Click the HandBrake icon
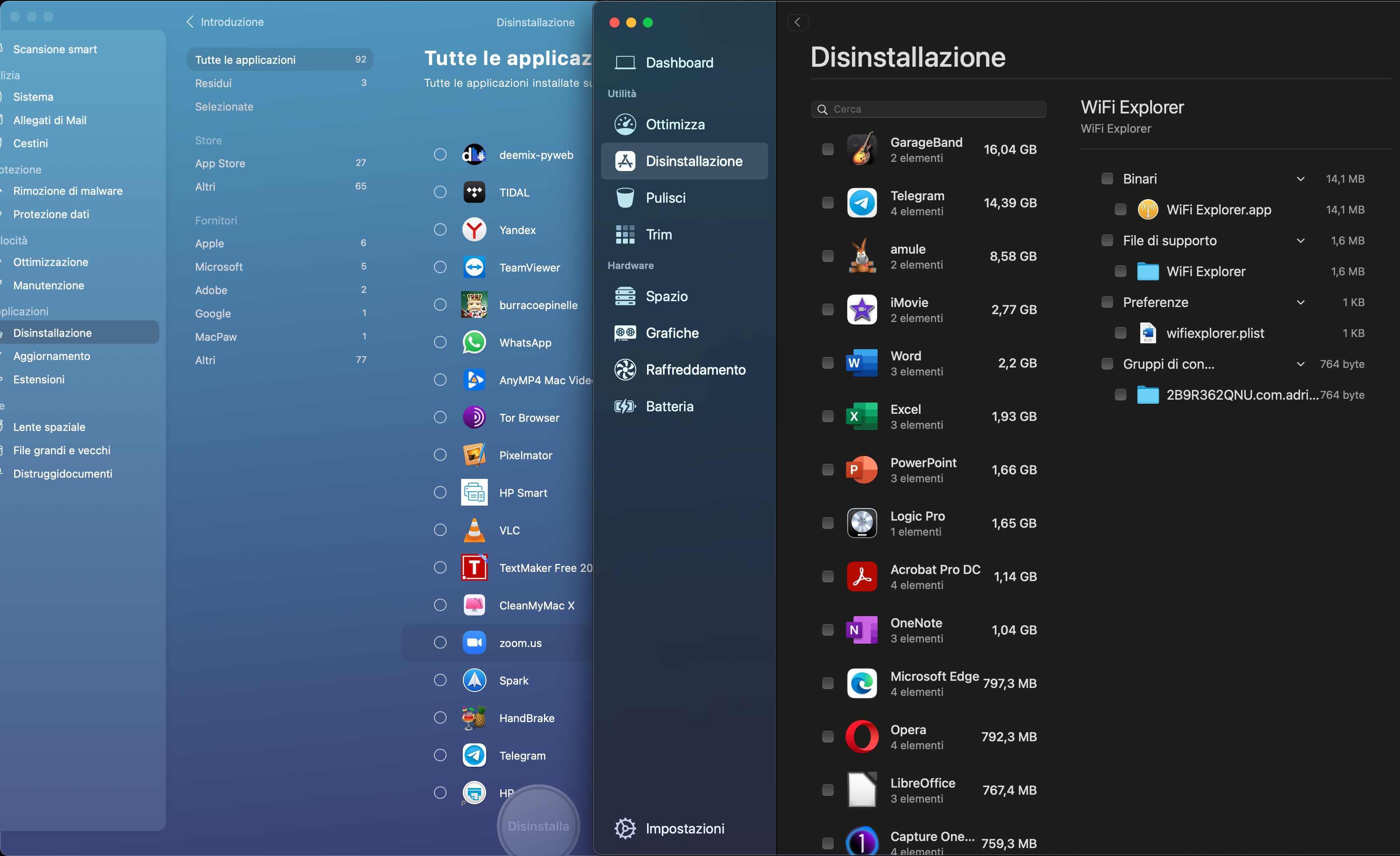The width and height of the screenshot is (1400, 856). [x=474, y=718]
